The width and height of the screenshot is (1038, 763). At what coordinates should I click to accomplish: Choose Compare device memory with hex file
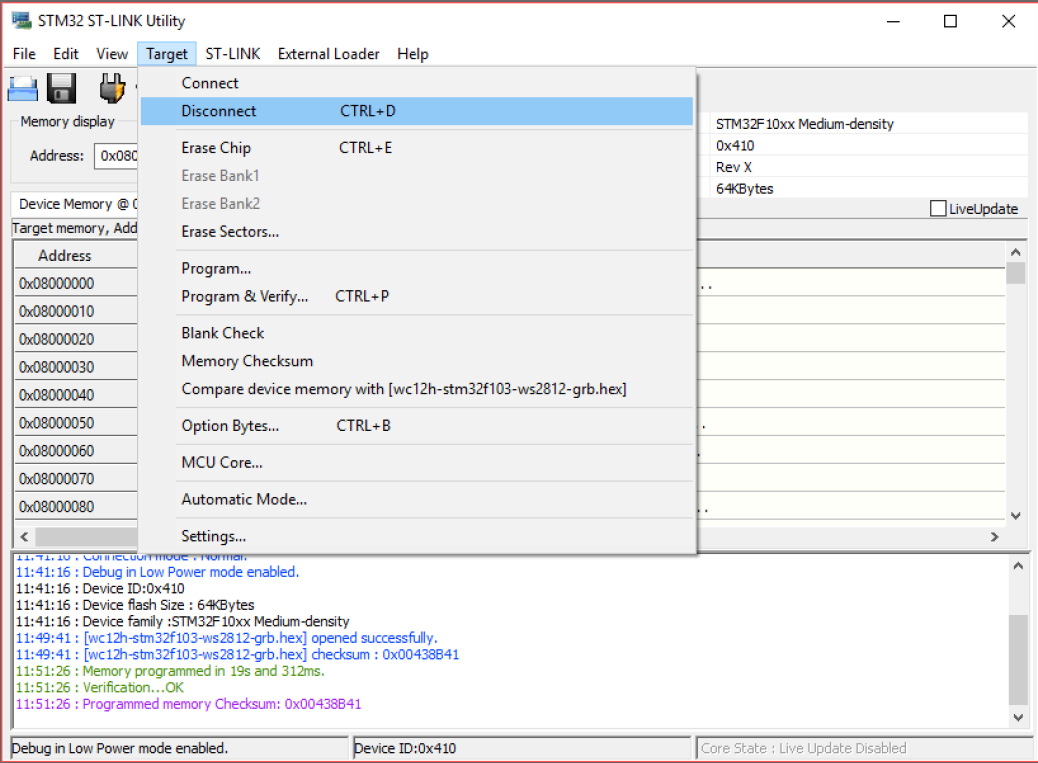pos(417,388)
